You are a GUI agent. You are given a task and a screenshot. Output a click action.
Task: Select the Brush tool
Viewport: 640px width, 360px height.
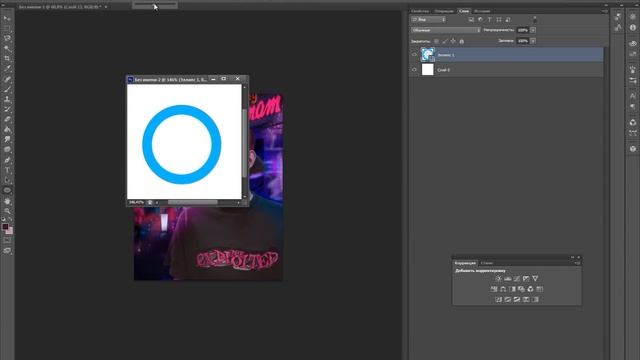pyautogui.click(x=7, y=89)
